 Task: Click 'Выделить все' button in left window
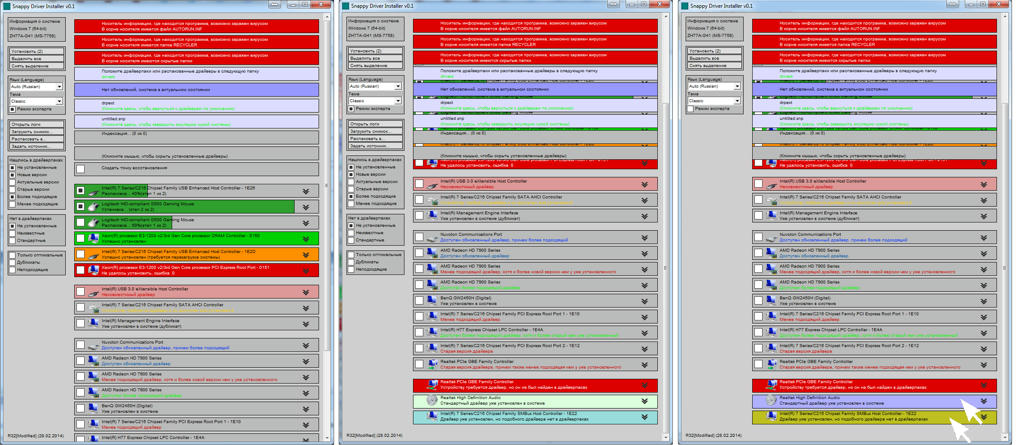coord(37,59)
